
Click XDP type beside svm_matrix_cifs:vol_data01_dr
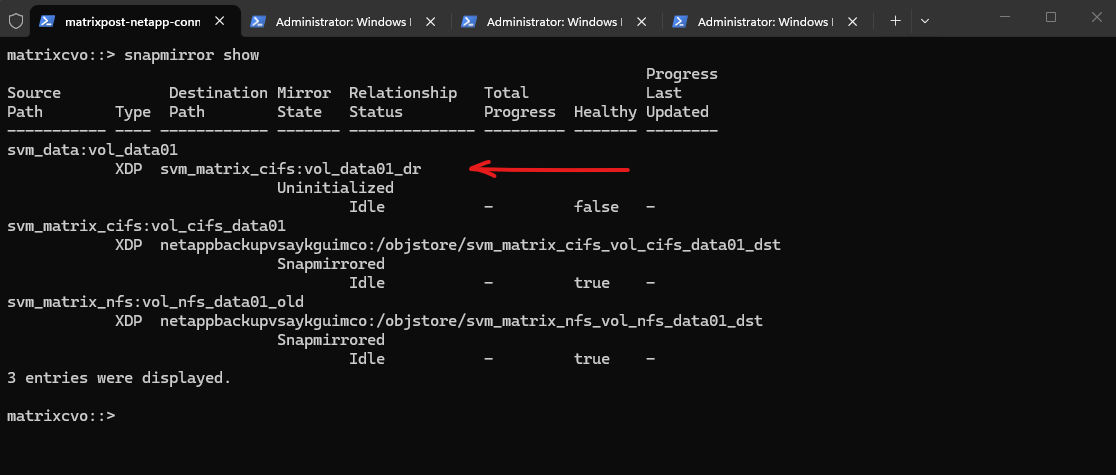[128, 169]
